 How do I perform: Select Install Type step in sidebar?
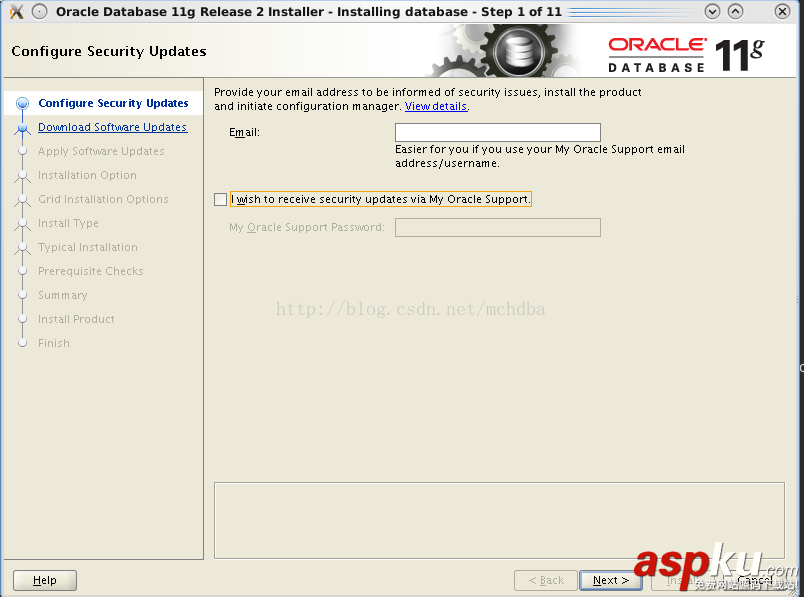tap(68, 223)
